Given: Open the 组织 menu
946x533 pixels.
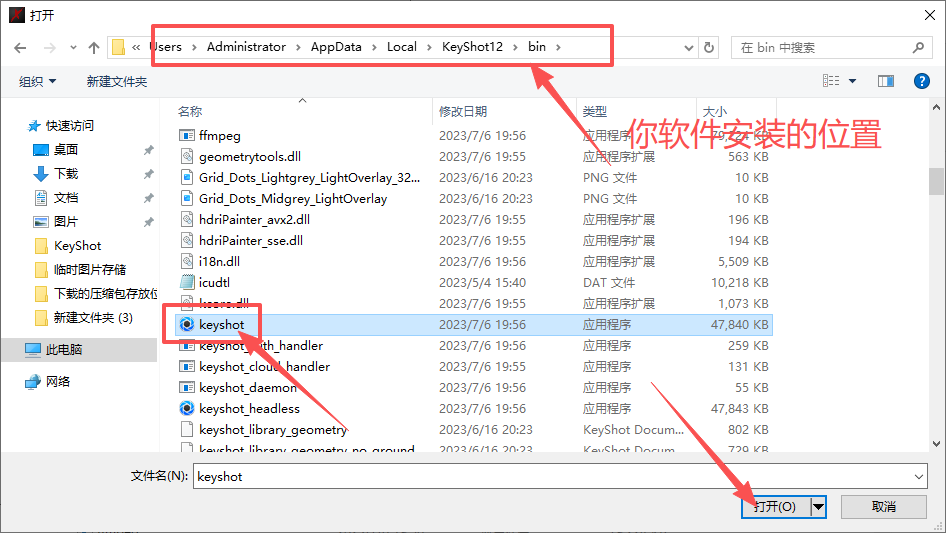Looking at the screenshot, I should [37, 81].
